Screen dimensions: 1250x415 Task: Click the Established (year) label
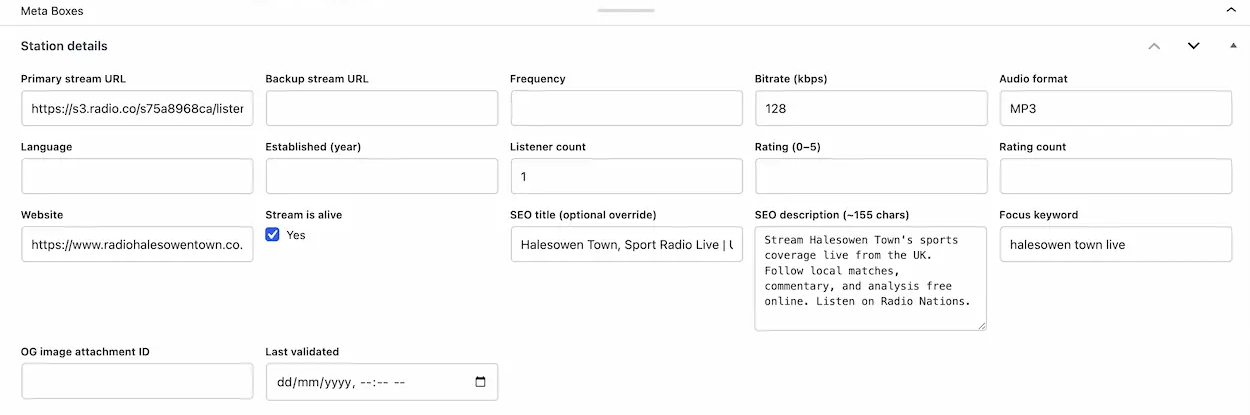(313, 147)
